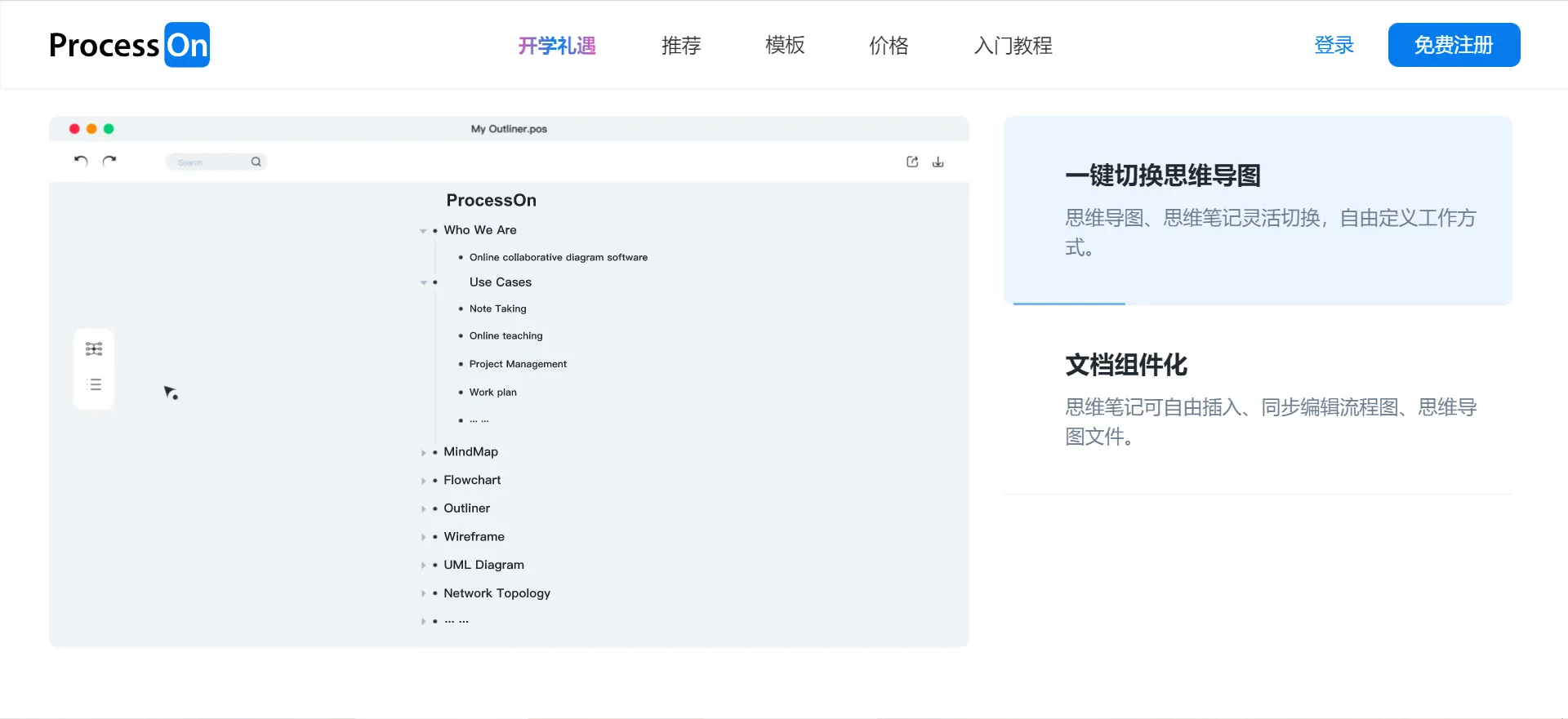This screenshot has height=719, width=1568.
Task: Open the 入门教程 navigation item
Action: [1013, 46]
